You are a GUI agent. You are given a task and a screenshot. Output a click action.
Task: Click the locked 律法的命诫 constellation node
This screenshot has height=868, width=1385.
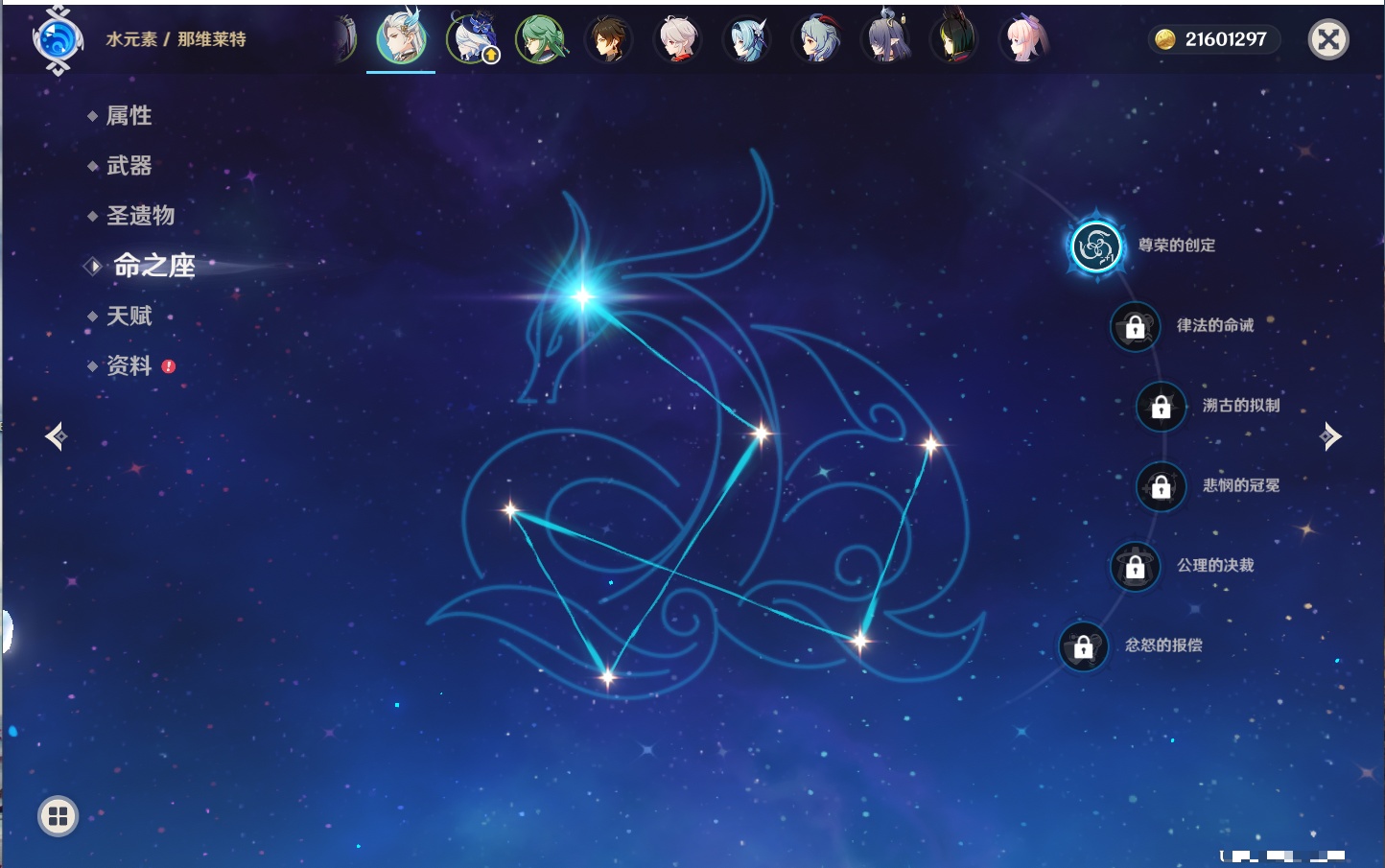click(1135, 327)
